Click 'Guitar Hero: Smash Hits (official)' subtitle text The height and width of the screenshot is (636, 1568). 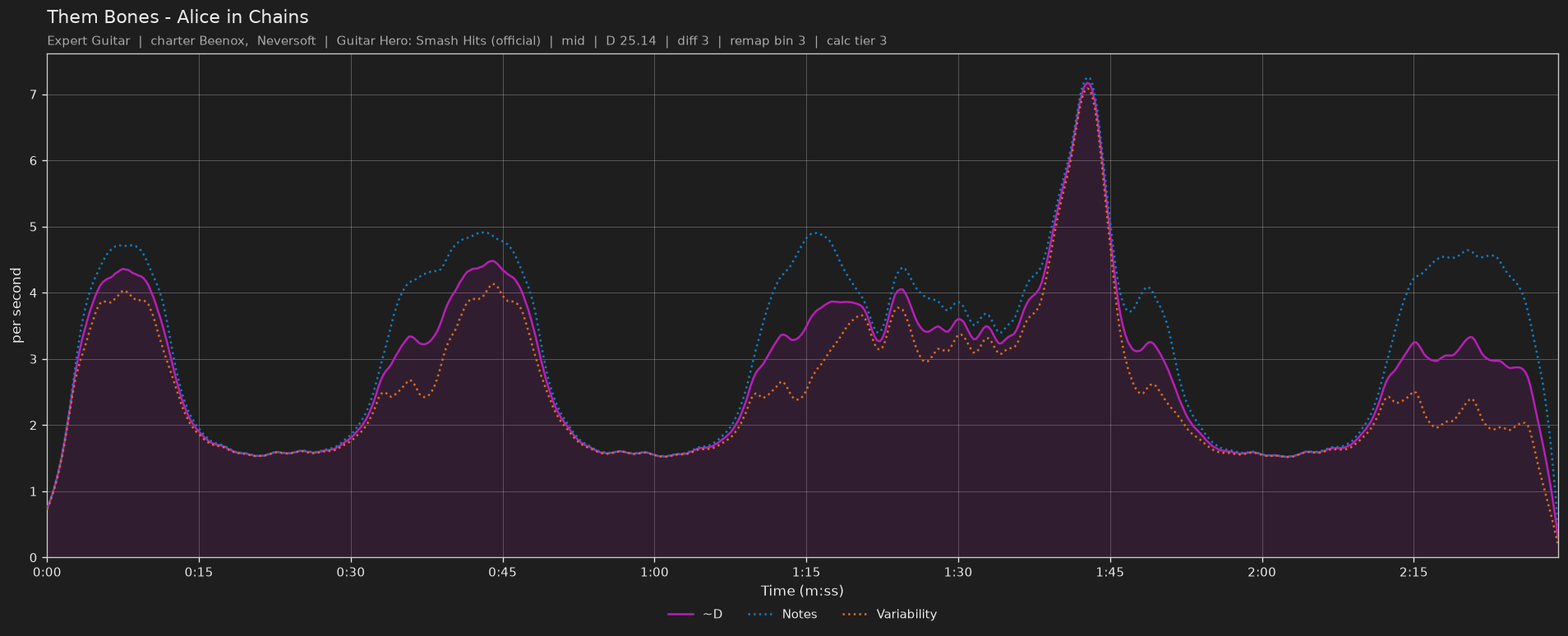tap(439, 41)
